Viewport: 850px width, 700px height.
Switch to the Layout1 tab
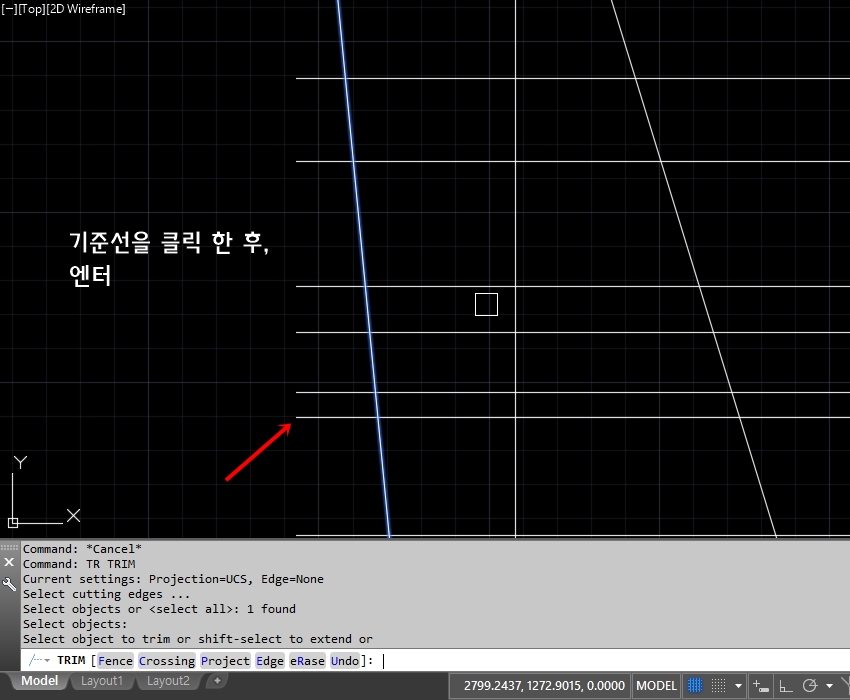pyautogui.click(x=102, y=680)
